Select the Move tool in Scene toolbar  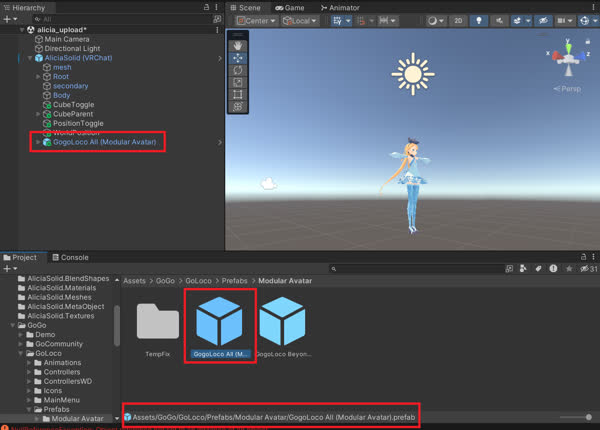[x=238, y=57]
